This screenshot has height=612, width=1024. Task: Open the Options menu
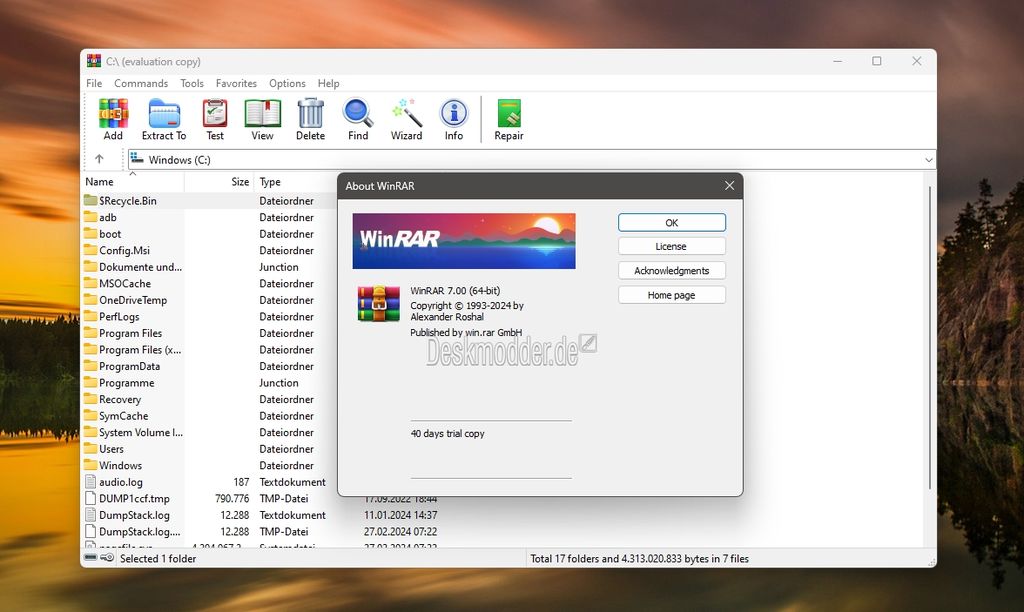coord(287,83)
